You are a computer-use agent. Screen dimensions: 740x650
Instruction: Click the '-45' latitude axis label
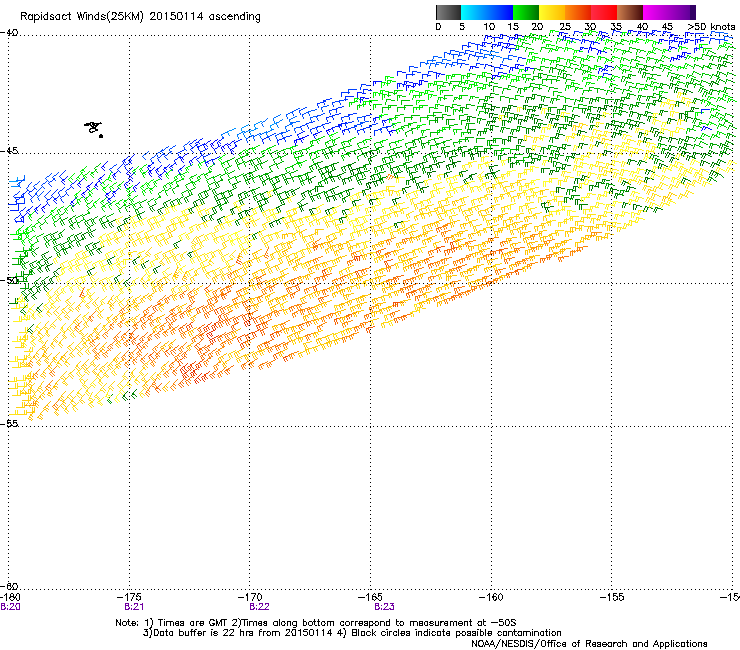[9, 151]
